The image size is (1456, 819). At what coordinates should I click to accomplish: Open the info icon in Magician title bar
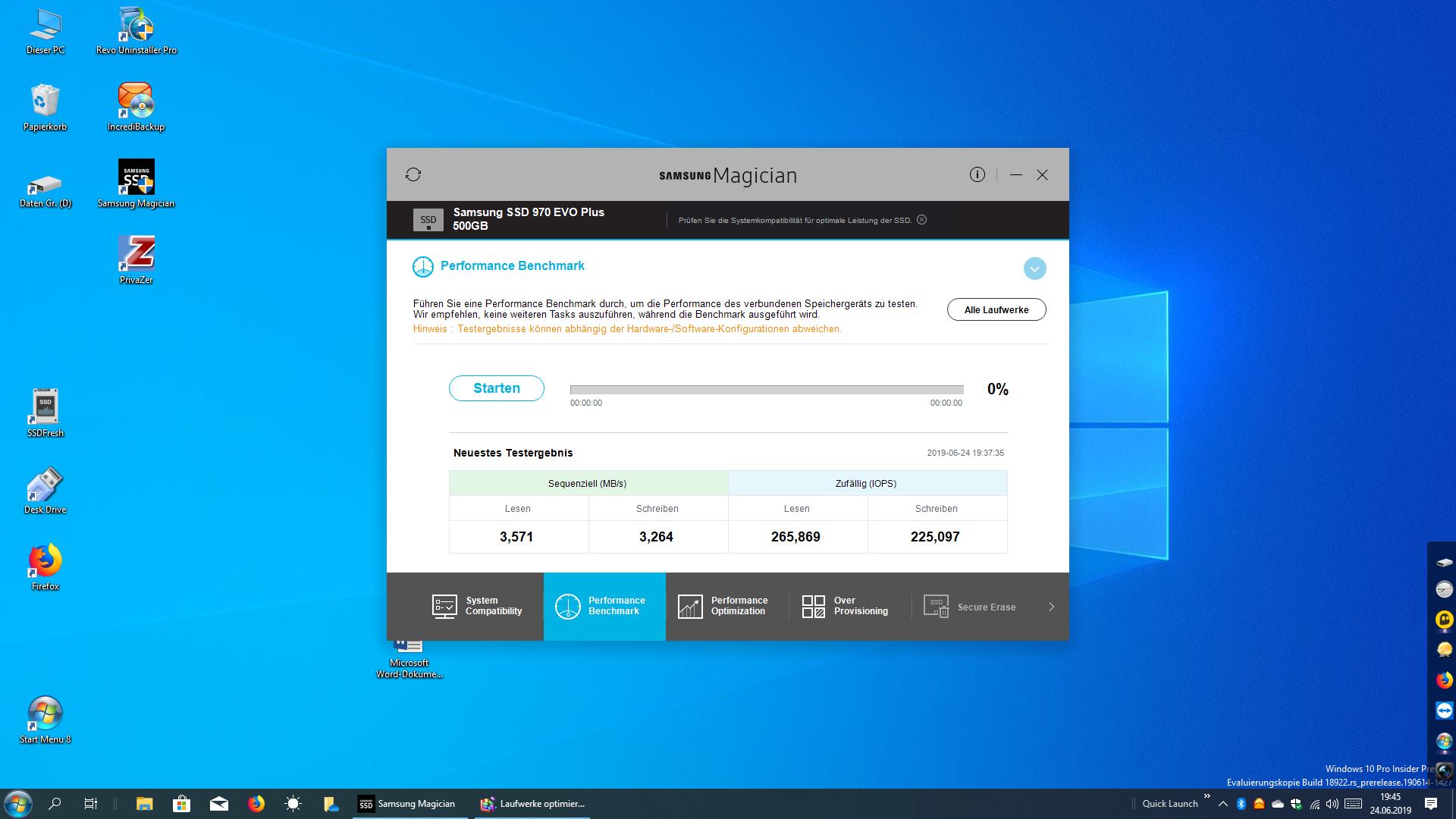point(977,174)
